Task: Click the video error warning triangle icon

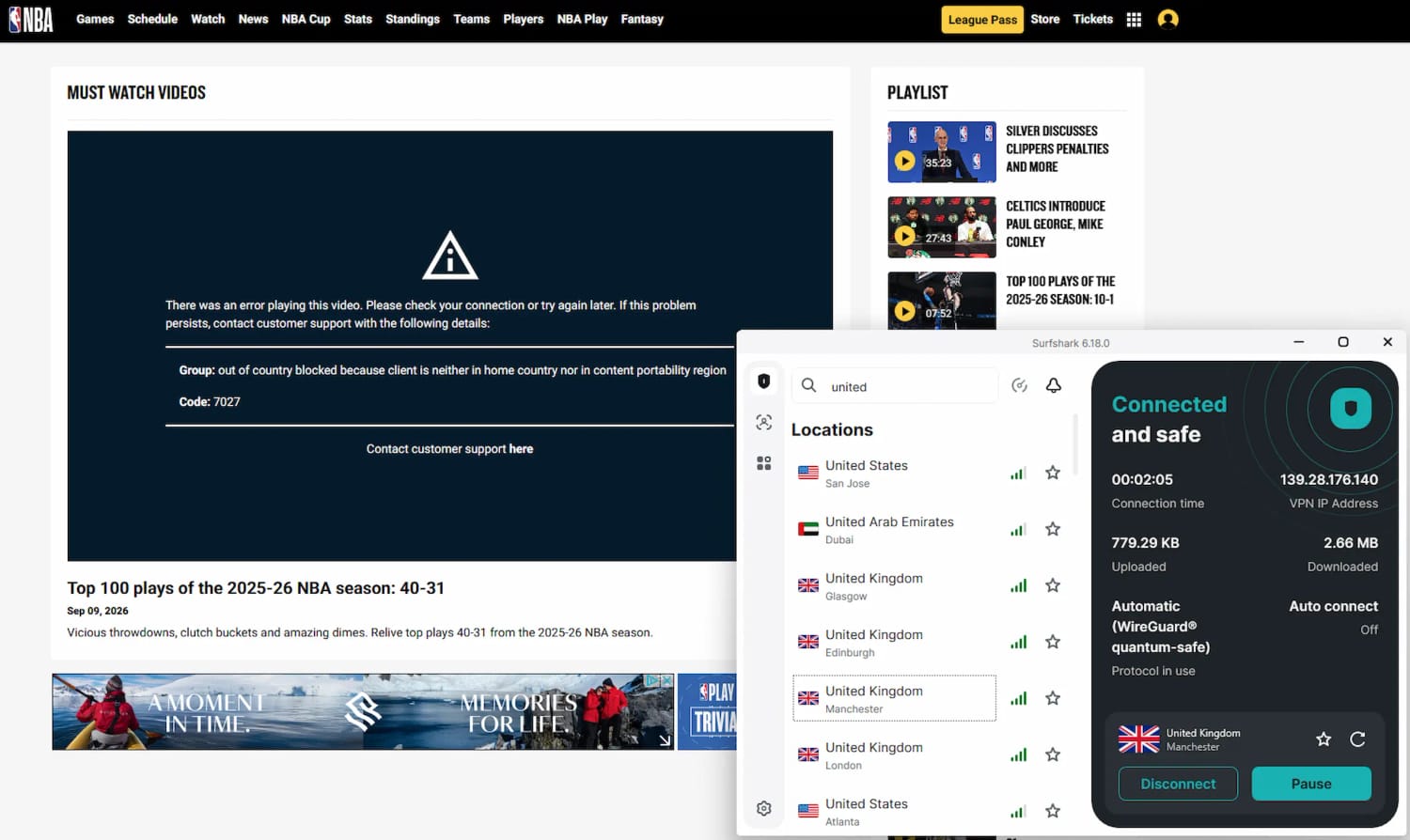Action: 450,256
